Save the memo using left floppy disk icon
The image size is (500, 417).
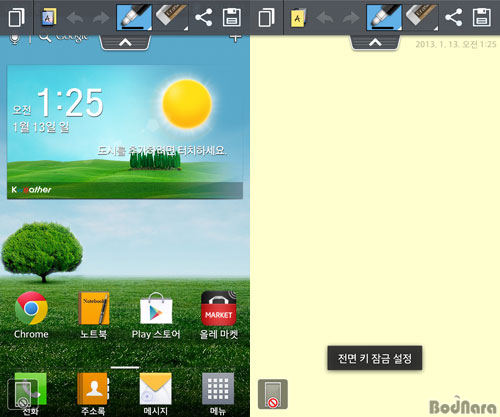coord(232,17)
